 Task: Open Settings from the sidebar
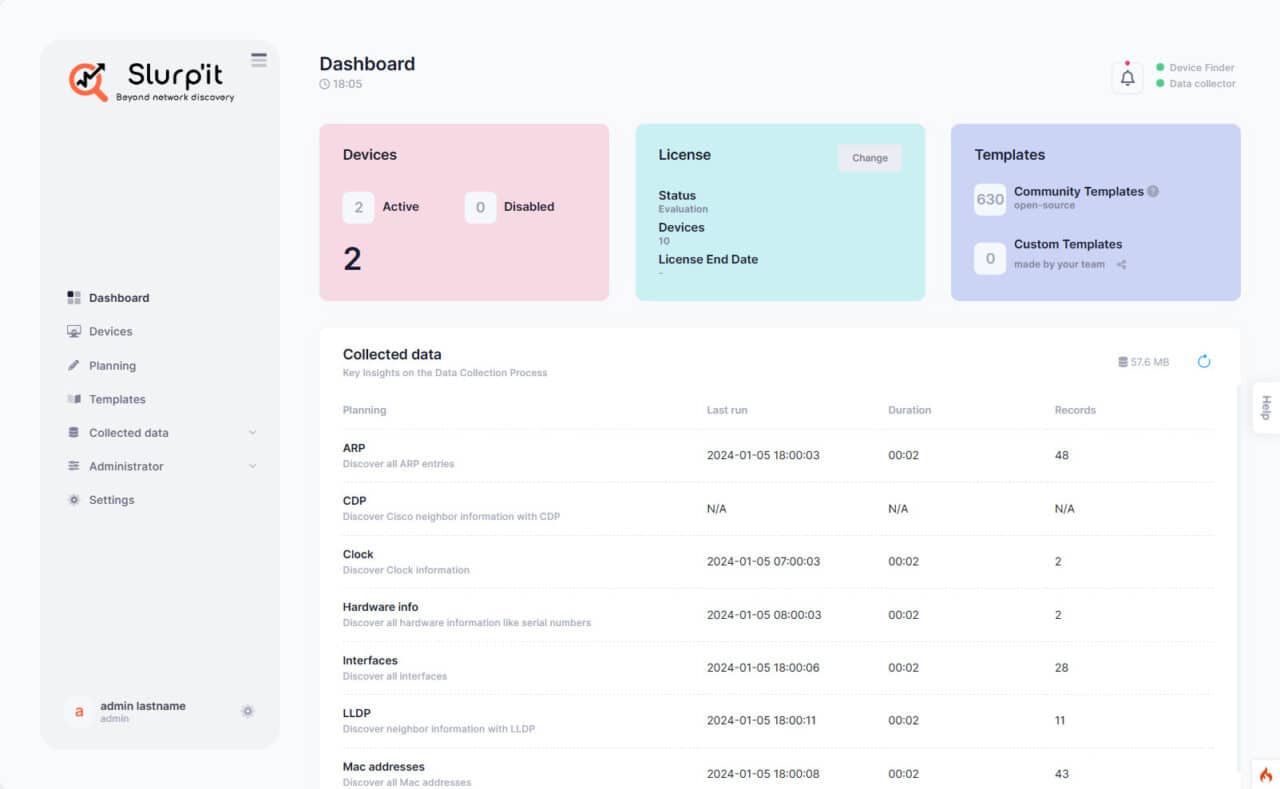(x=111, y=500)
